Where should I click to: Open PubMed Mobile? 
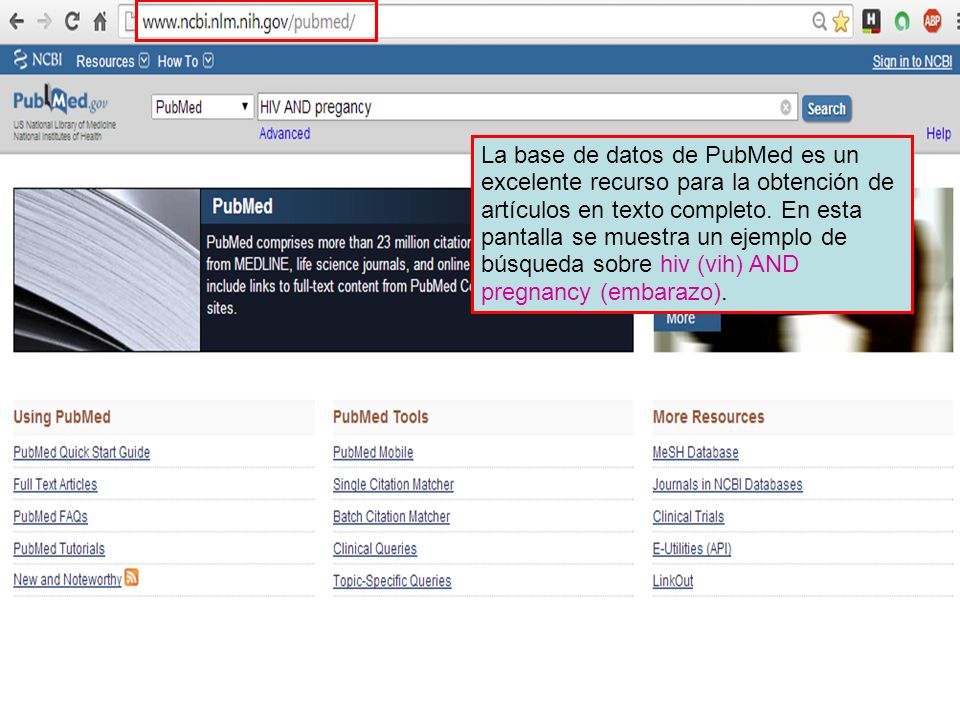(x=373, y=452)
